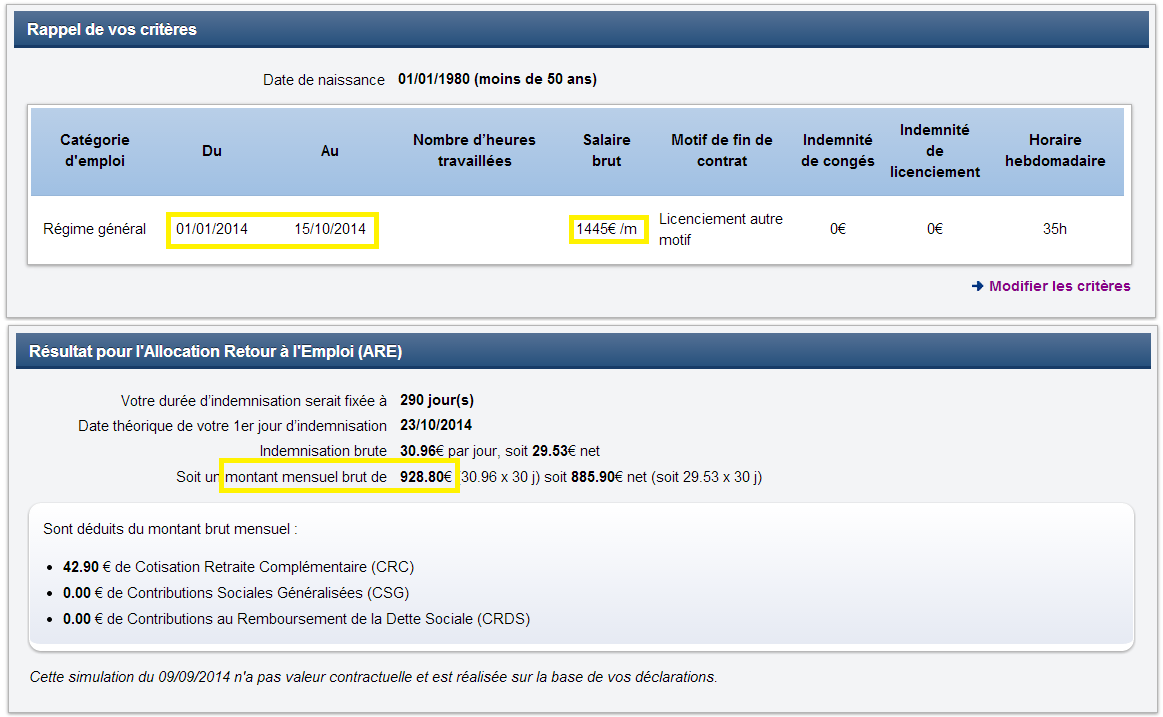
Task: Select the 1445€ /m salary value
Action: (607, 230)
